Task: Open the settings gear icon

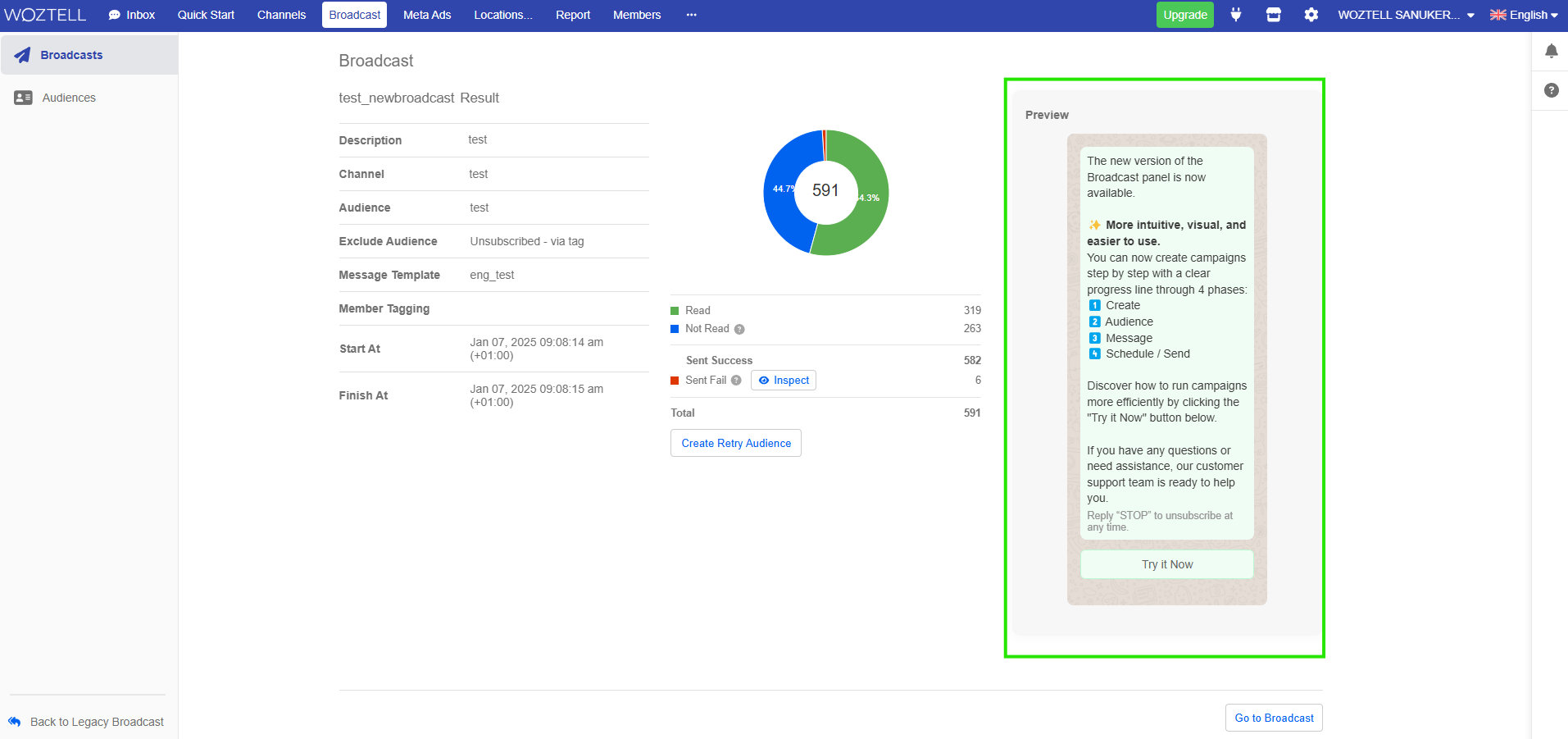Action: click(x=1311, y=14)
